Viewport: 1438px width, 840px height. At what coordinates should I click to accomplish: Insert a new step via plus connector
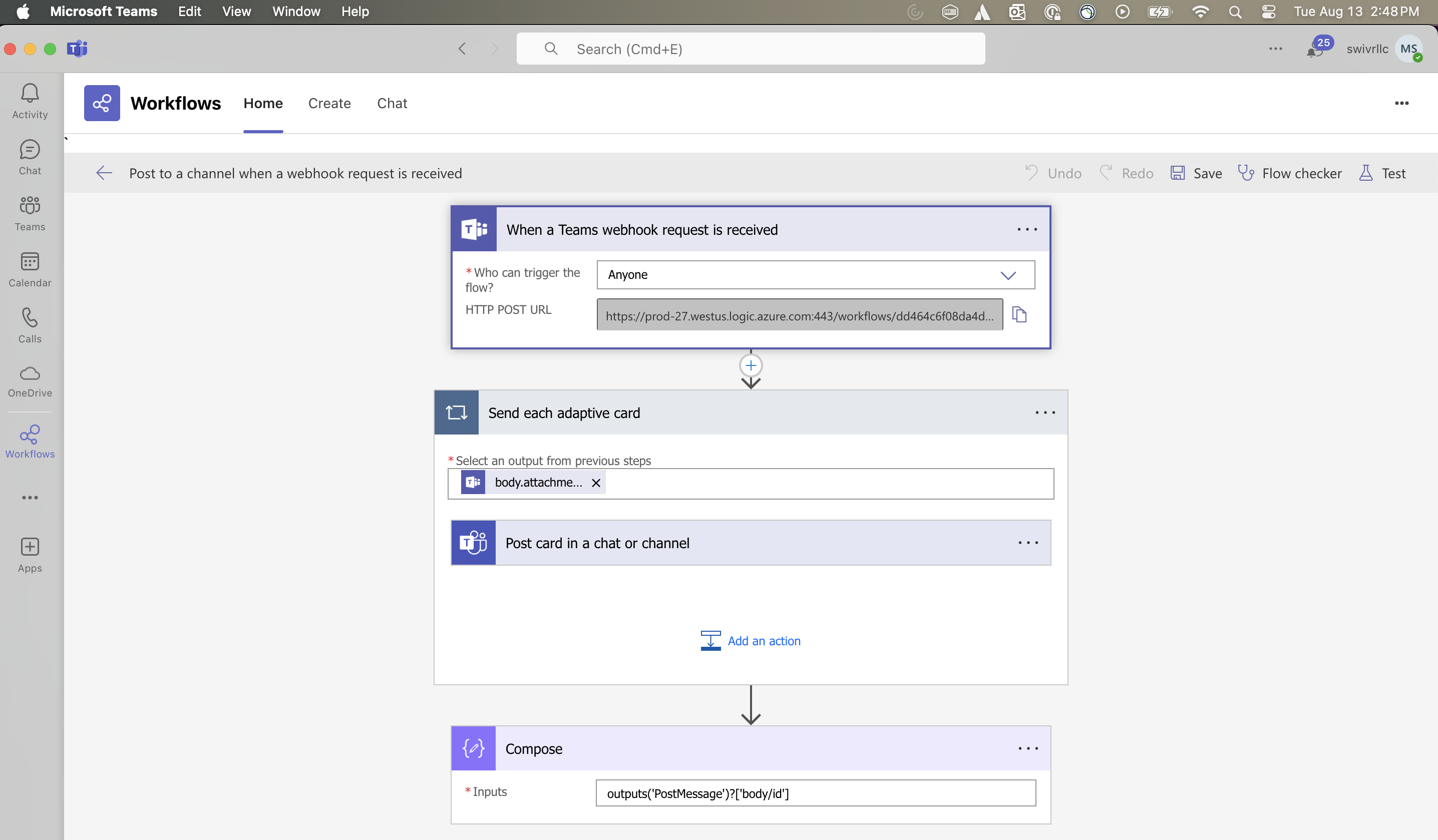[x=751, y=365]
